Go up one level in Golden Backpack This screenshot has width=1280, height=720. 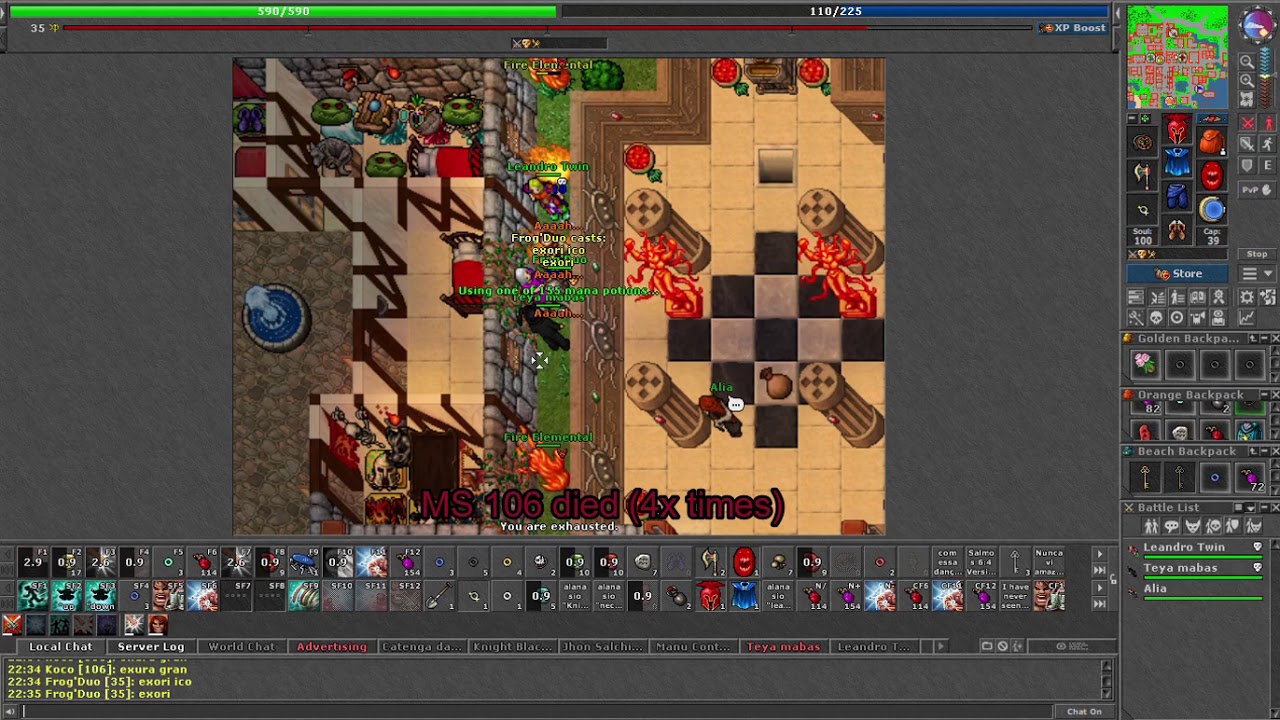coord(1251,339)
